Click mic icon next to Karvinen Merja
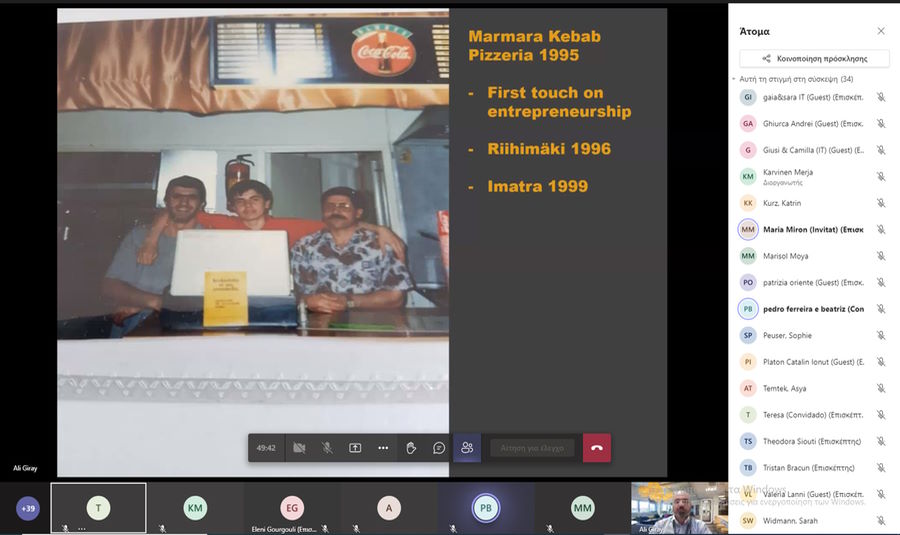The height and width of the screenshot is (535, 900). point(881,177)
